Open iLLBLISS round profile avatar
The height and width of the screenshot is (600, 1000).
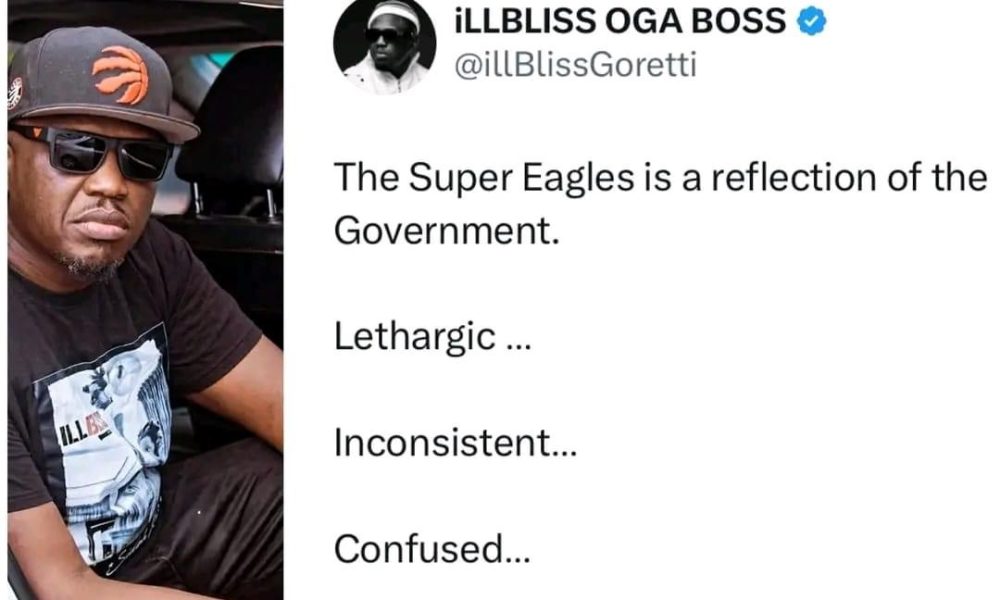tap(385, 45)
